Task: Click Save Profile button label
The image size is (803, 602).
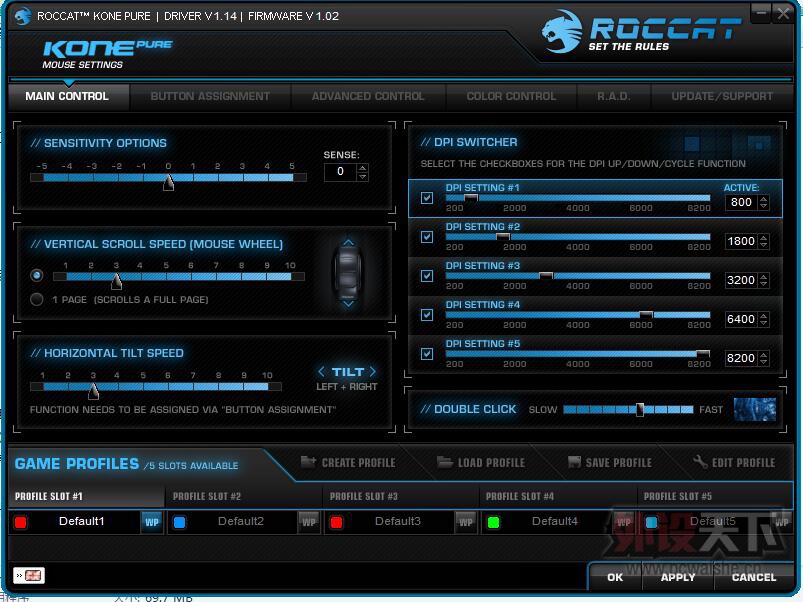Action: pos(619,462)
